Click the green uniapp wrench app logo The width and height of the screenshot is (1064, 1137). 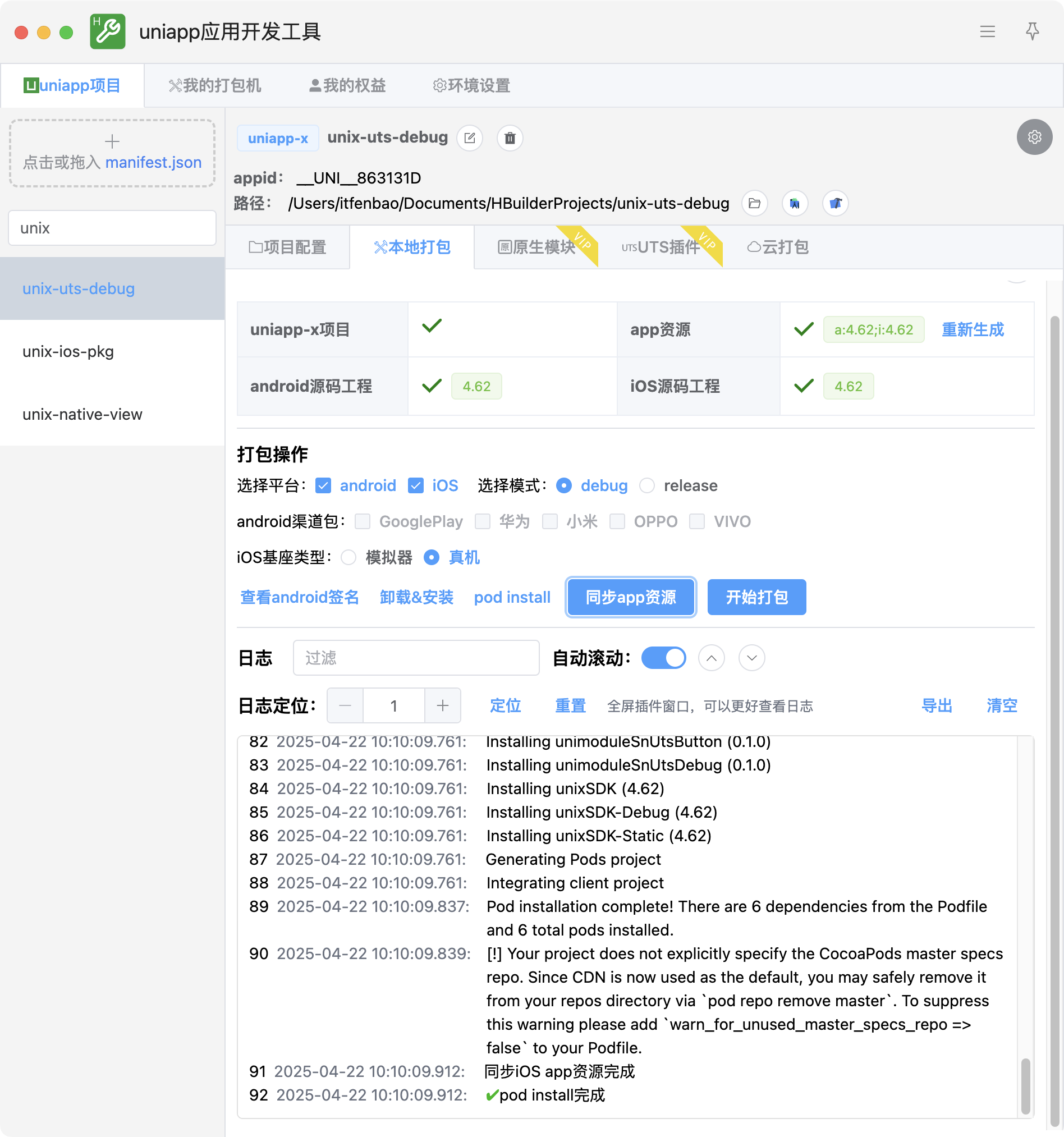[108, 31]
